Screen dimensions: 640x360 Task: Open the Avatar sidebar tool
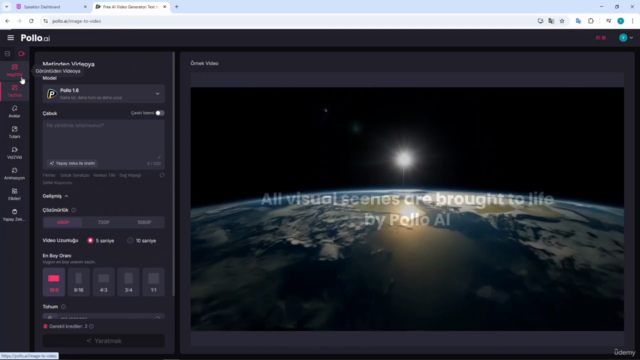point(15,111)
